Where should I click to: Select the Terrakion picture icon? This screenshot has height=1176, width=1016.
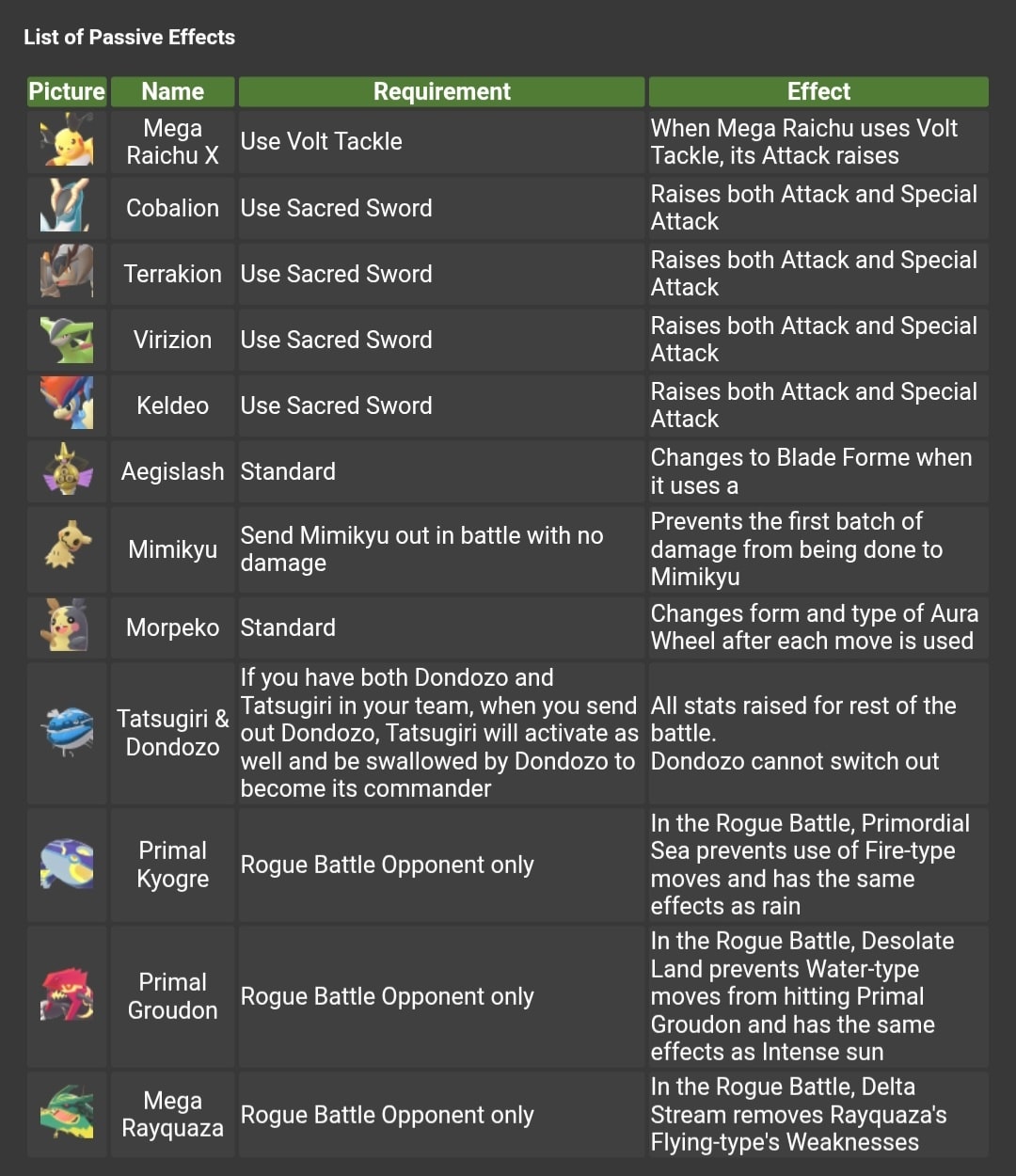(67, 273)
